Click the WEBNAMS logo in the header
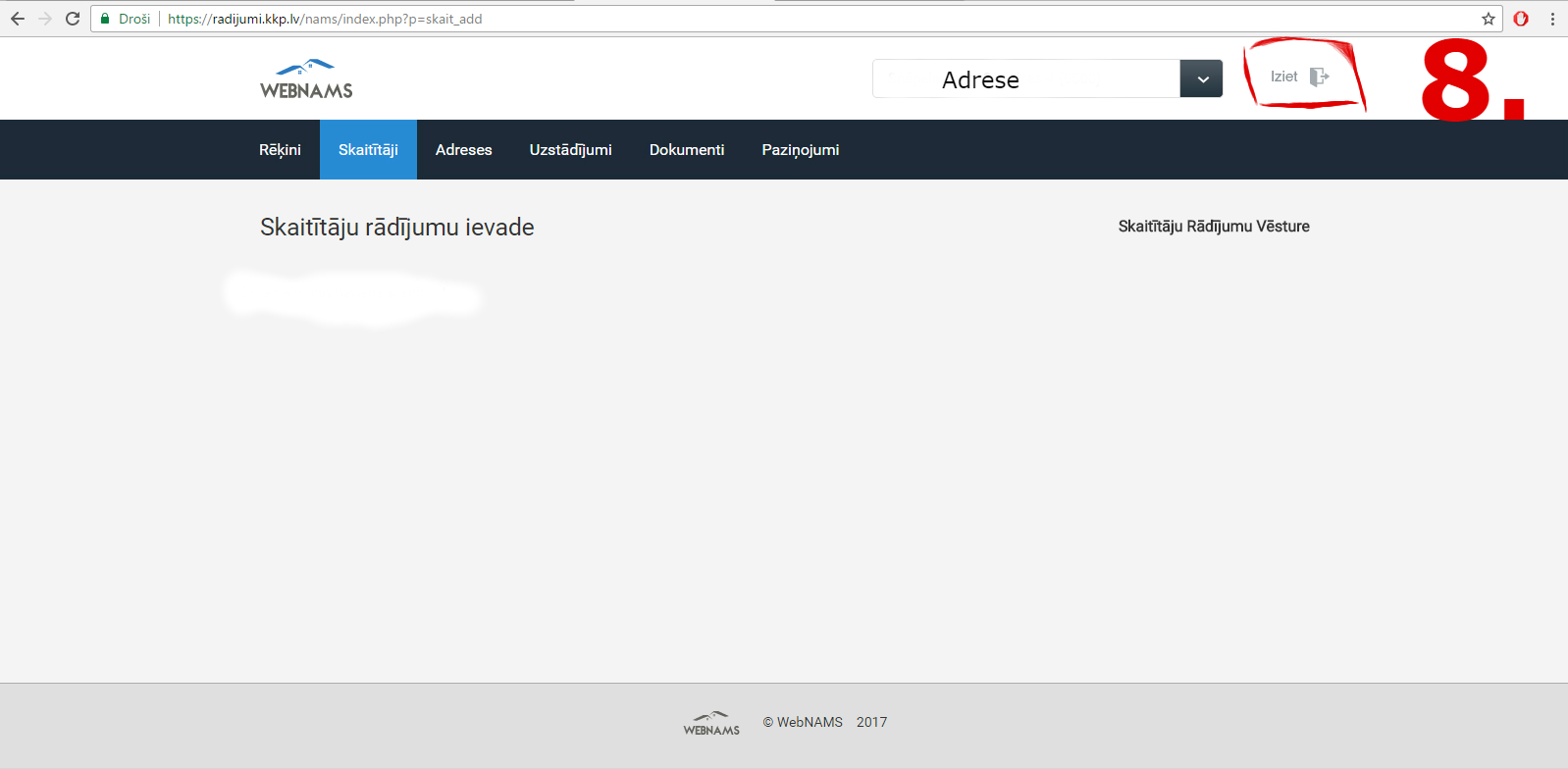 coord(306,79)
